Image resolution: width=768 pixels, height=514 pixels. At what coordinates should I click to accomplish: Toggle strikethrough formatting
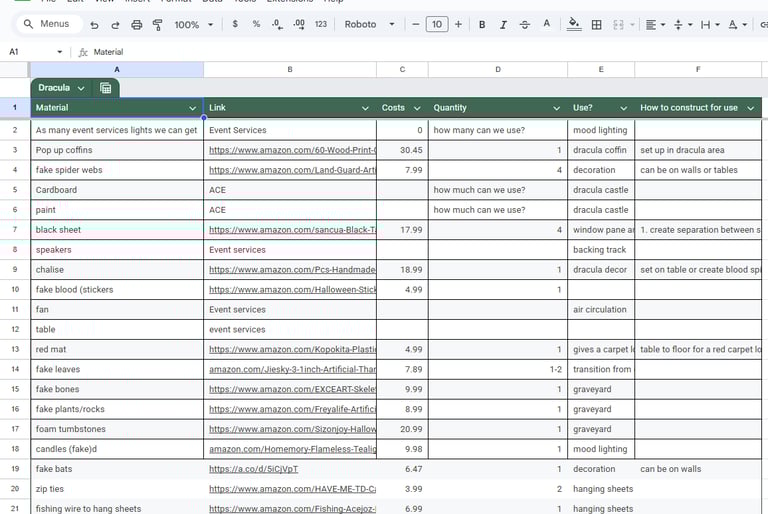pyautogui.click(x=525, y=25)
